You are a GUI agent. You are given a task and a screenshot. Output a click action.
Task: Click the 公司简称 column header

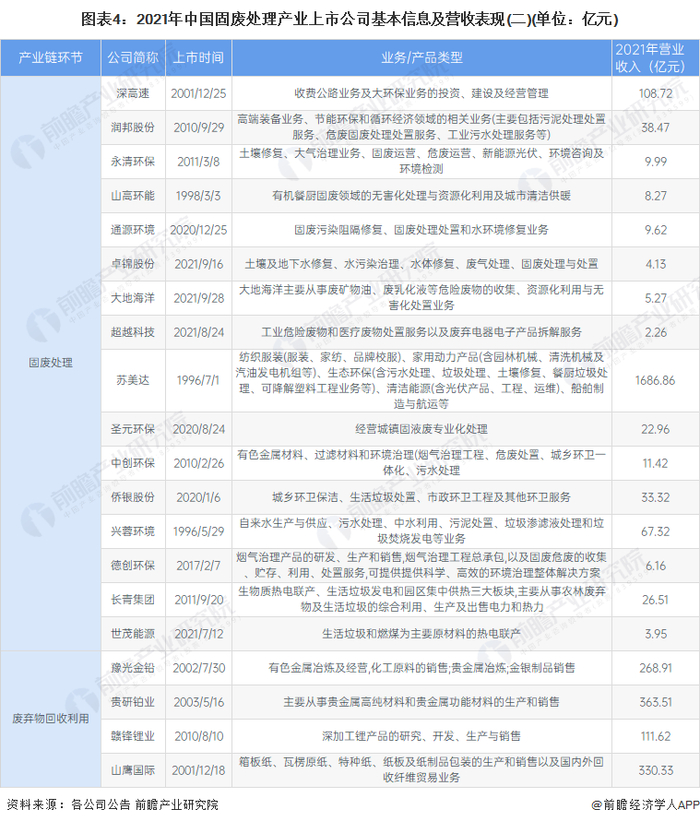pos(133,57)
